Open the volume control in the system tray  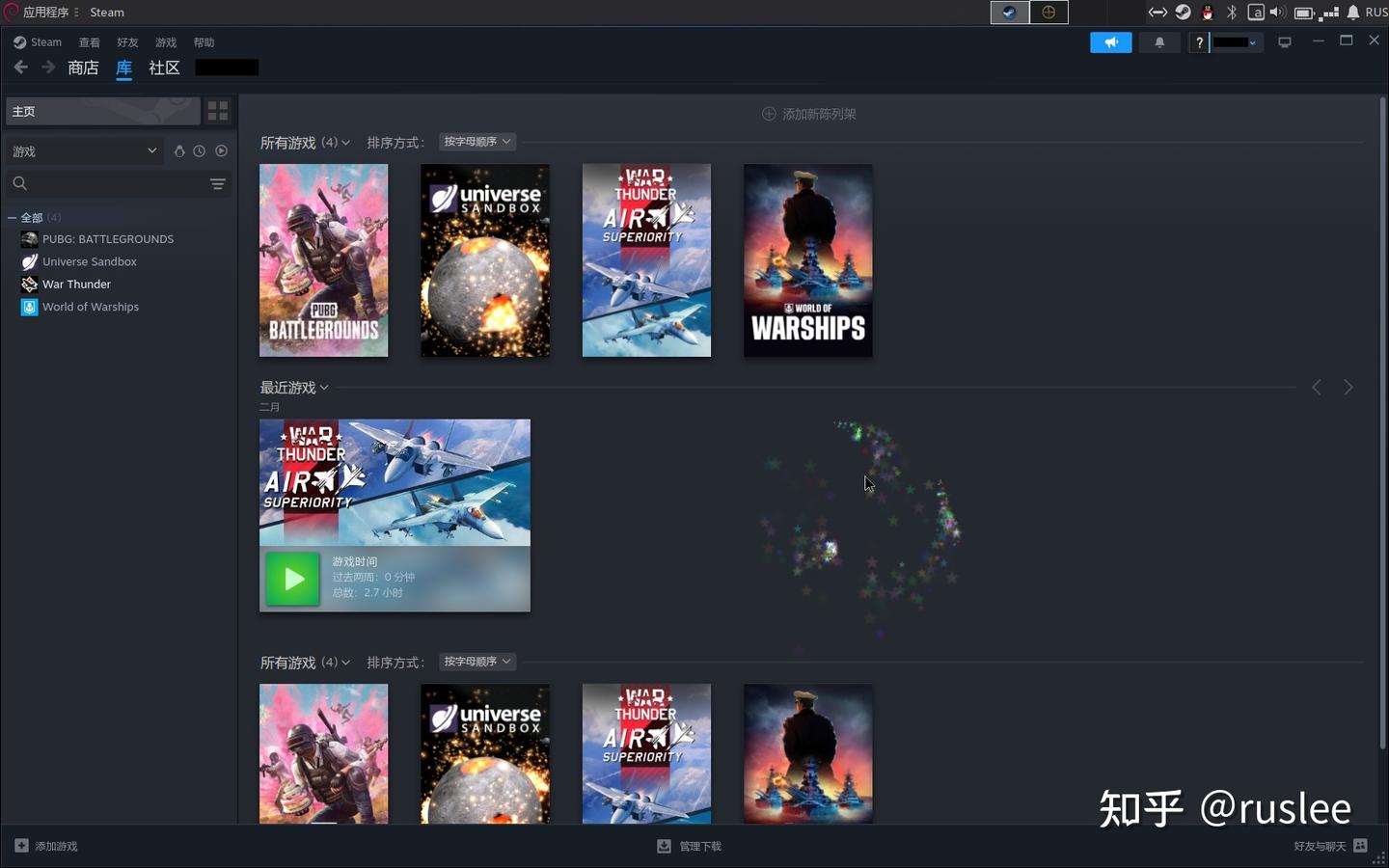pos(1278,13)
